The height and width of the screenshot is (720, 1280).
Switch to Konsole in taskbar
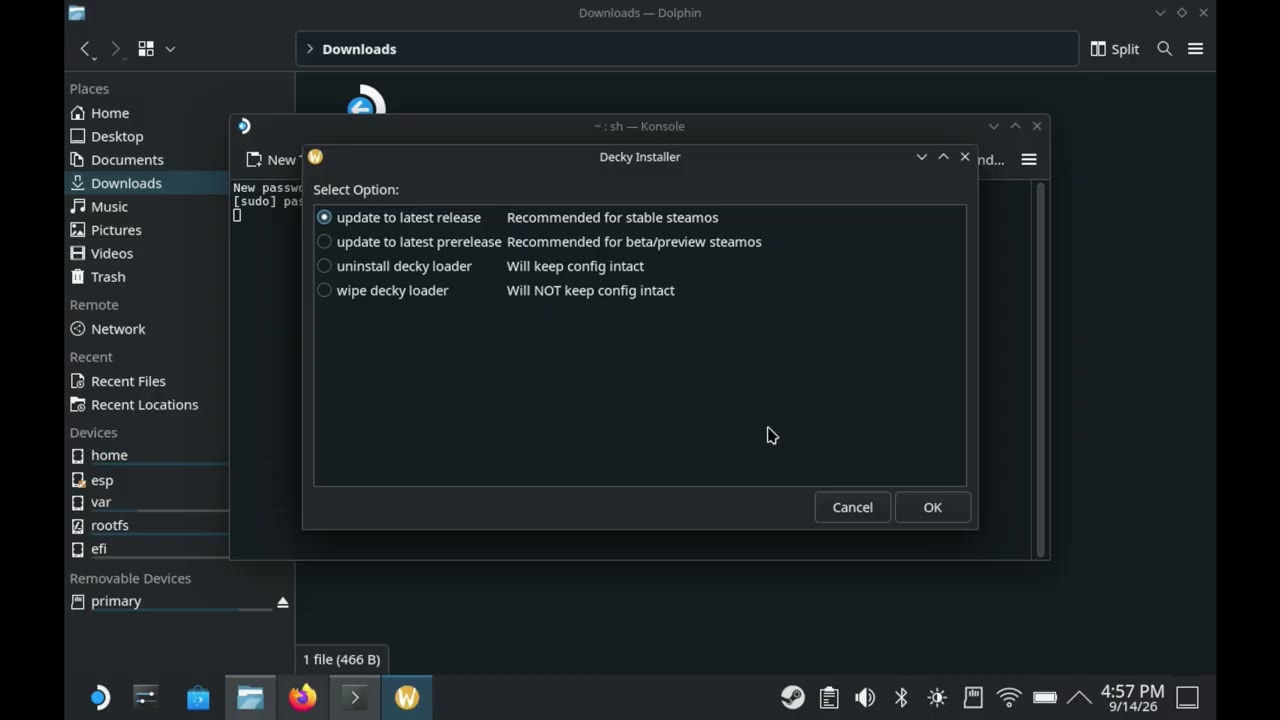click(x=354, y=697)
